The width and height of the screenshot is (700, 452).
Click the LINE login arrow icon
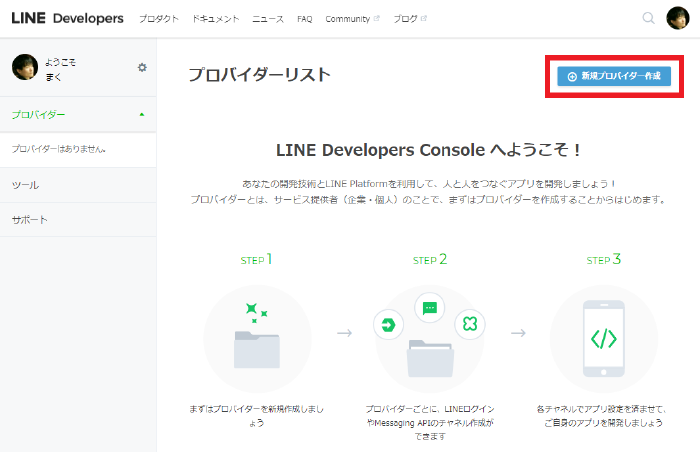tap(387, 325)
